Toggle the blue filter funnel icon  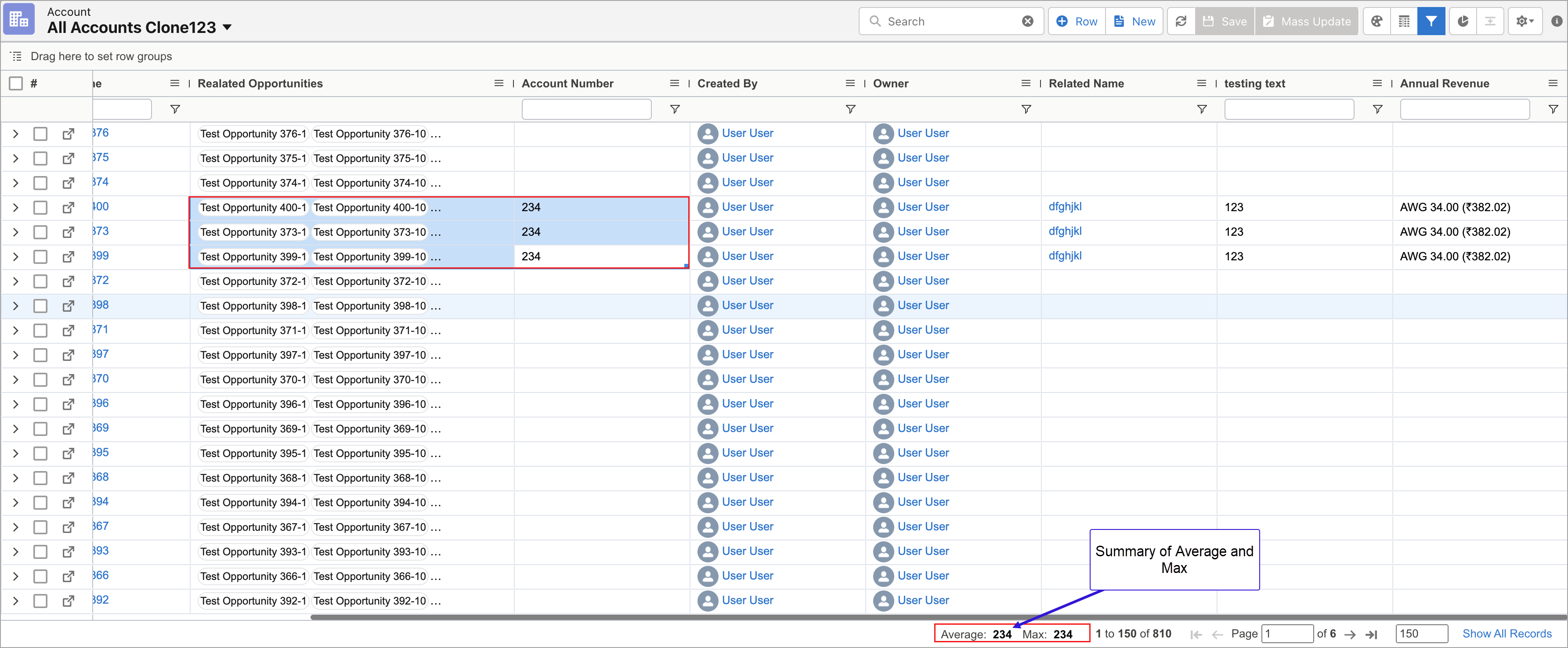(x=1431, y=22)
